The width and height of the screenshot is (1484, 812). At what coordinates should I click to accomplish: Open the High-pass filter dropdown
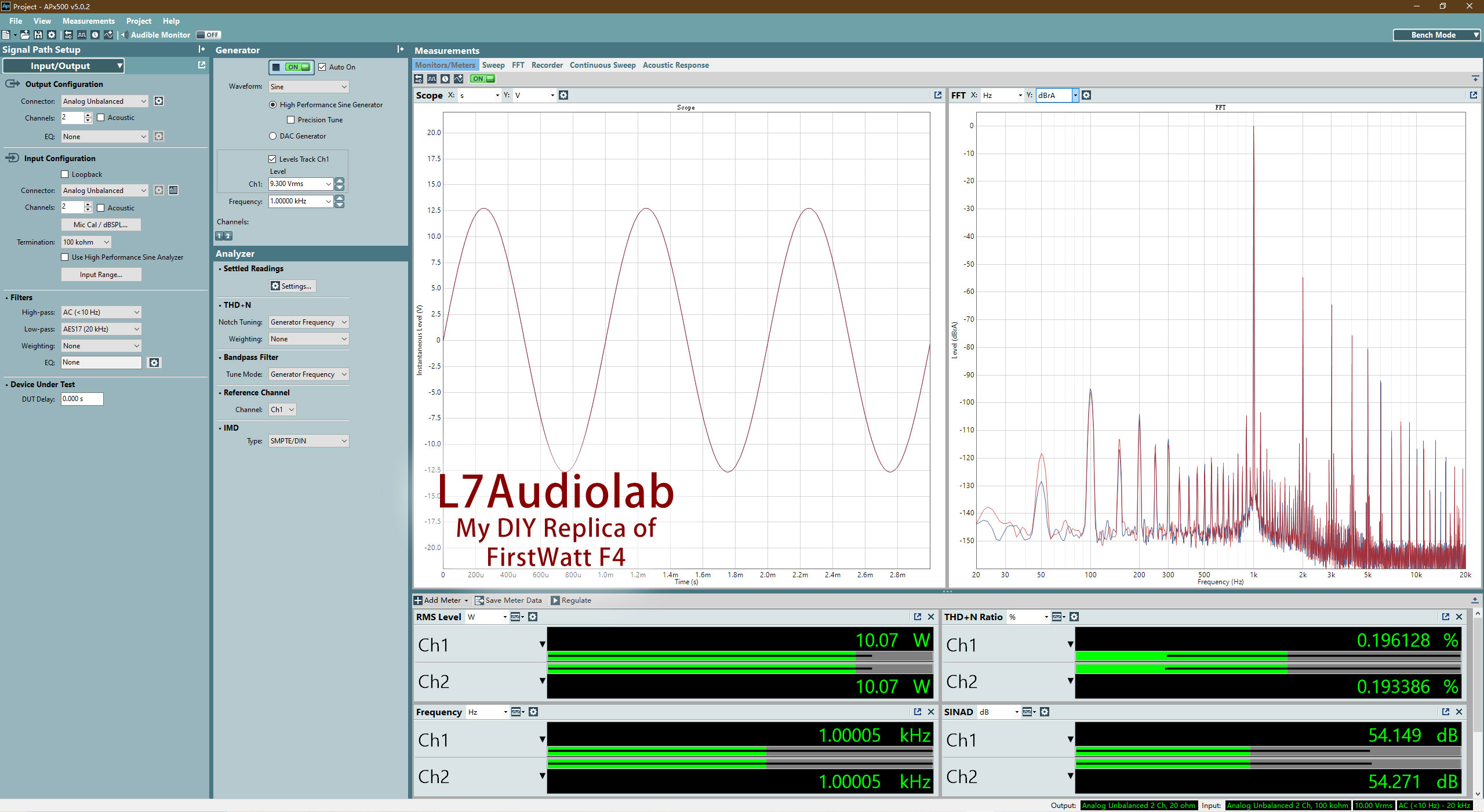pyautogui.click(x=101, y=312)
